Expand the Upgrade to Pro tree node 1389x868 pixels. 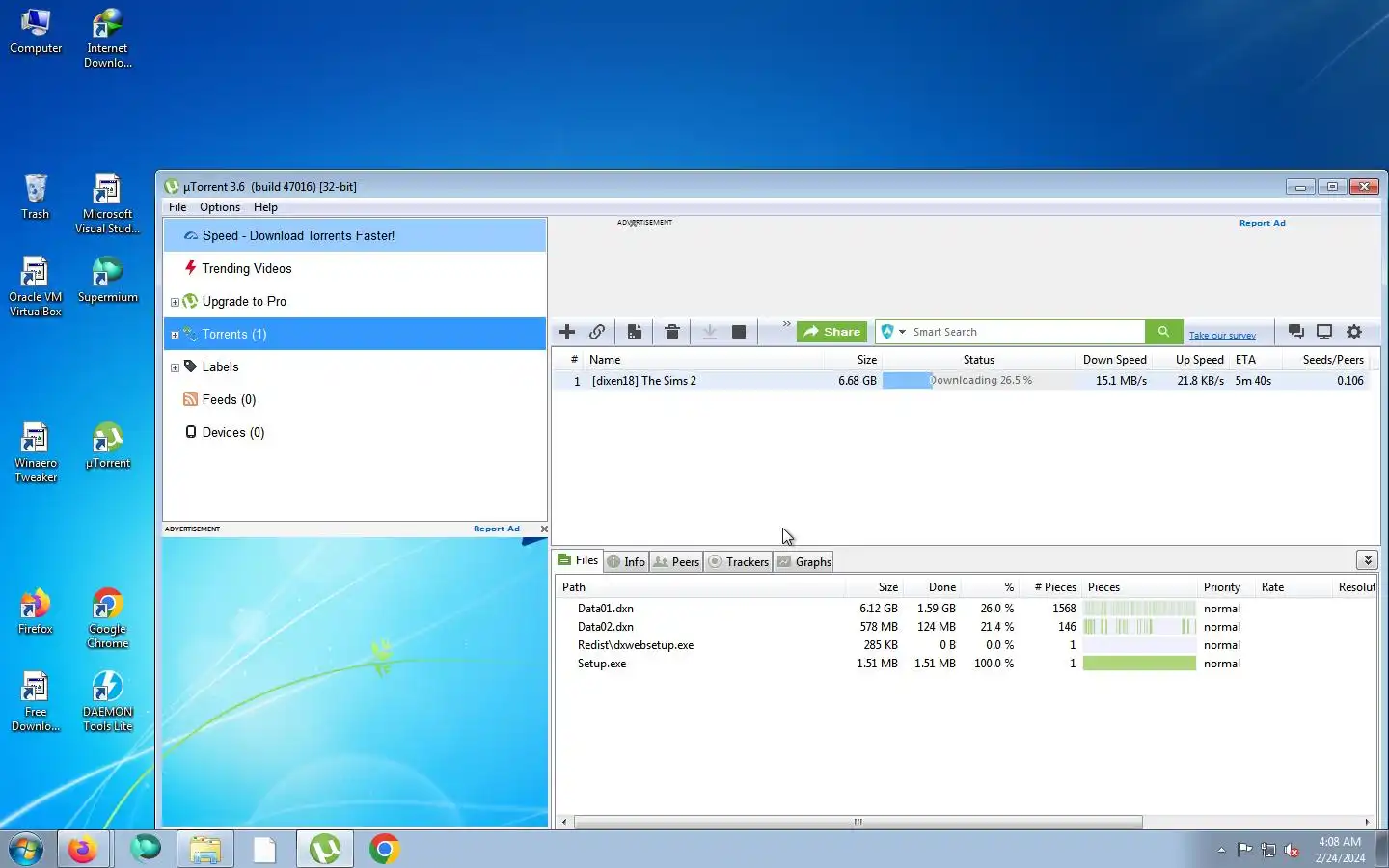pyautogui.click(x=175, y=302)
